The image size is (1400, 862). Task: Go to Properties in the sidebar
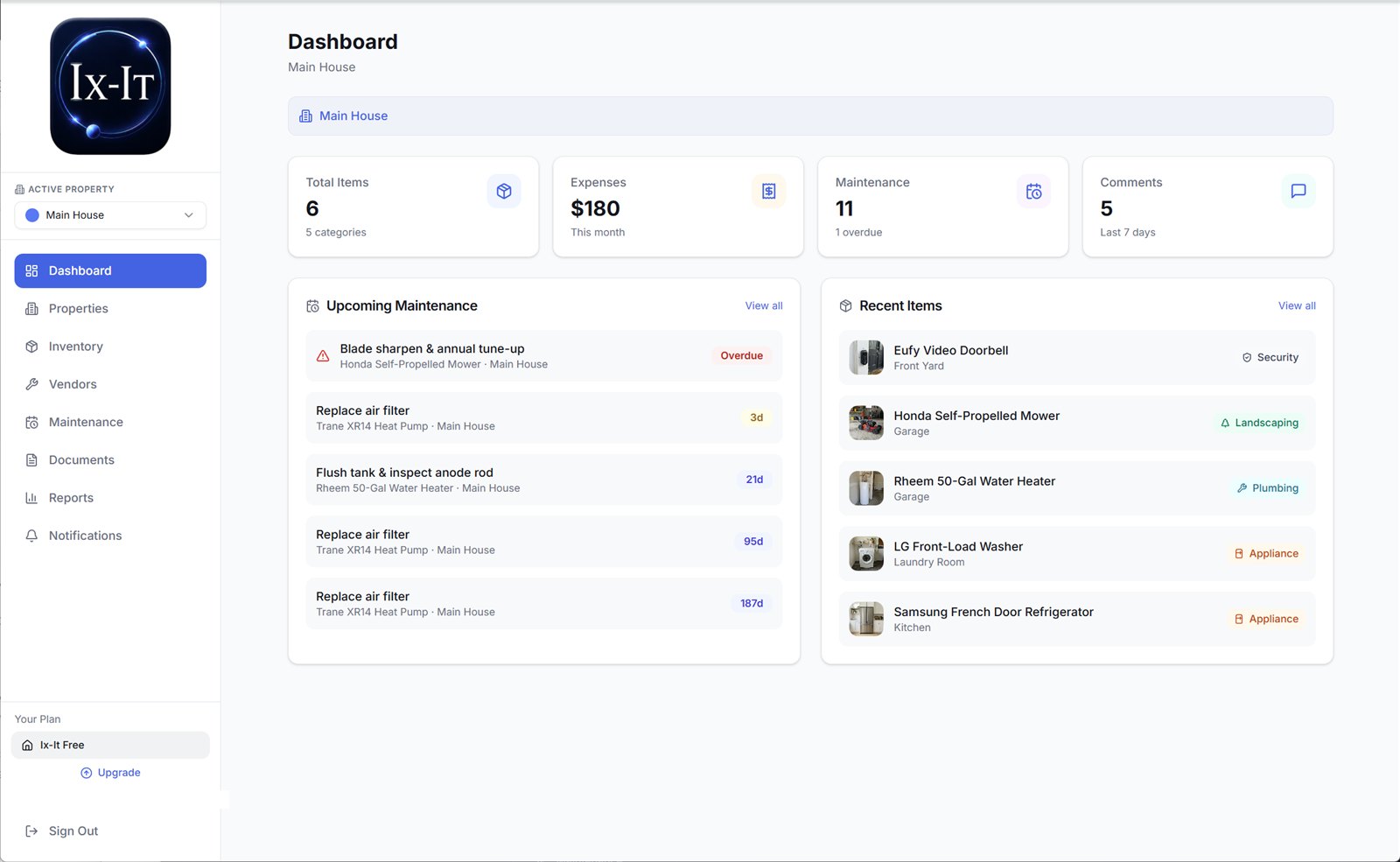pos(110,309)
